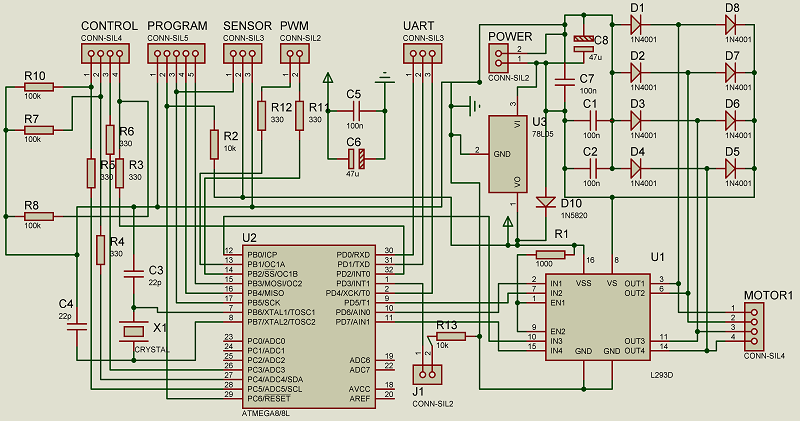This screenshot has width=800, height=421.
Task: Select the R12 330 resistor symbol
Action: coord(262,115)
